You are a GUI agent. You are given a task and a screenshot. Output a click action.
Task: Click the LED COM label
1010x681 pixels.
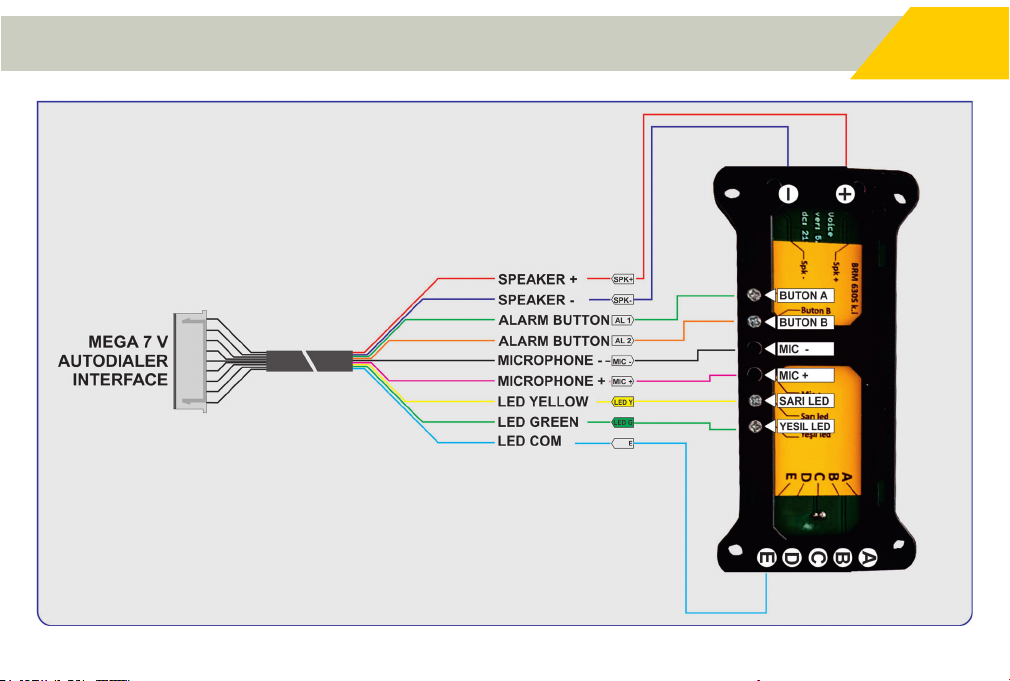tap(529, 441)
